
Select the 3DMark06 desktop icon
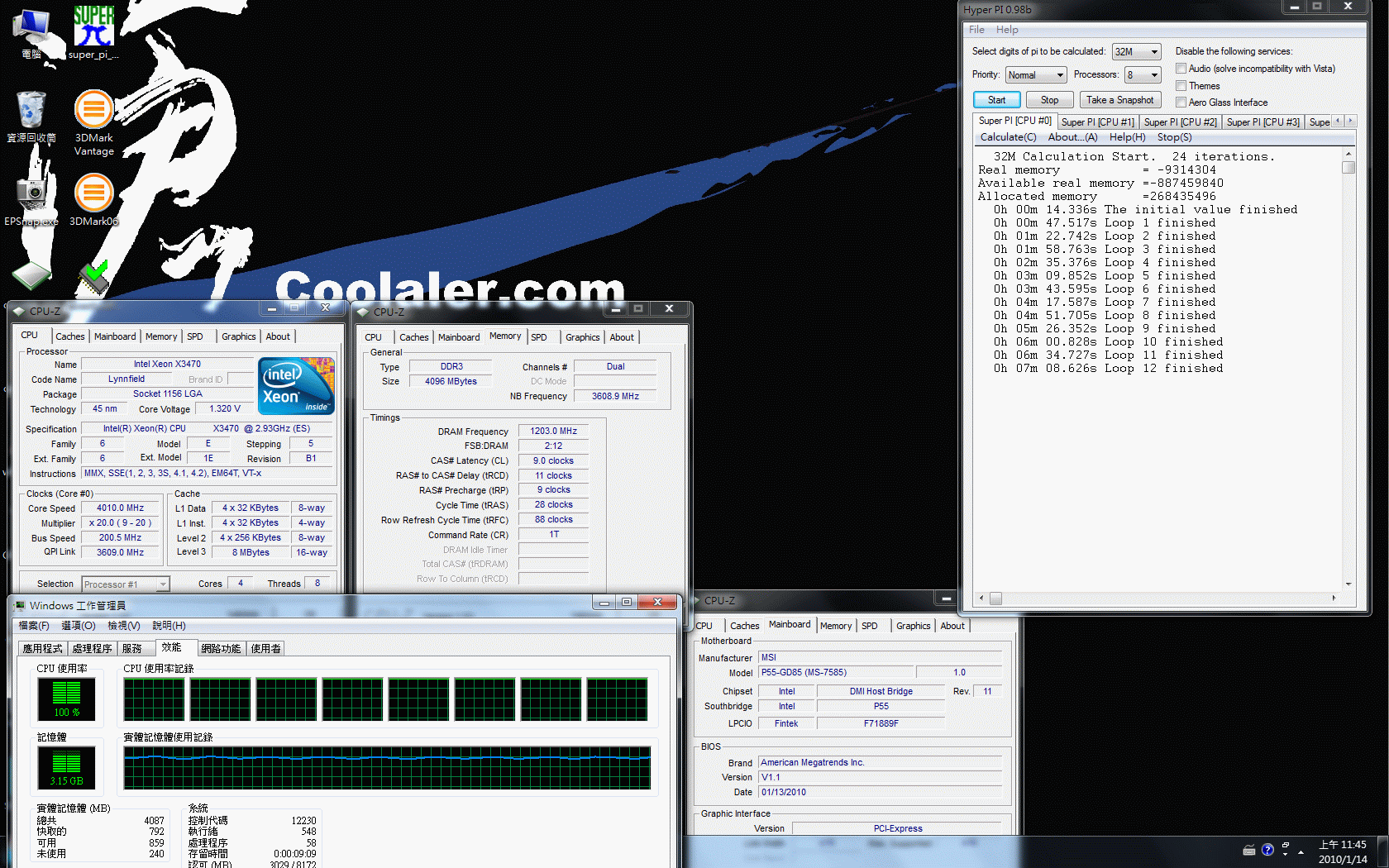click(x=94, y=199)
